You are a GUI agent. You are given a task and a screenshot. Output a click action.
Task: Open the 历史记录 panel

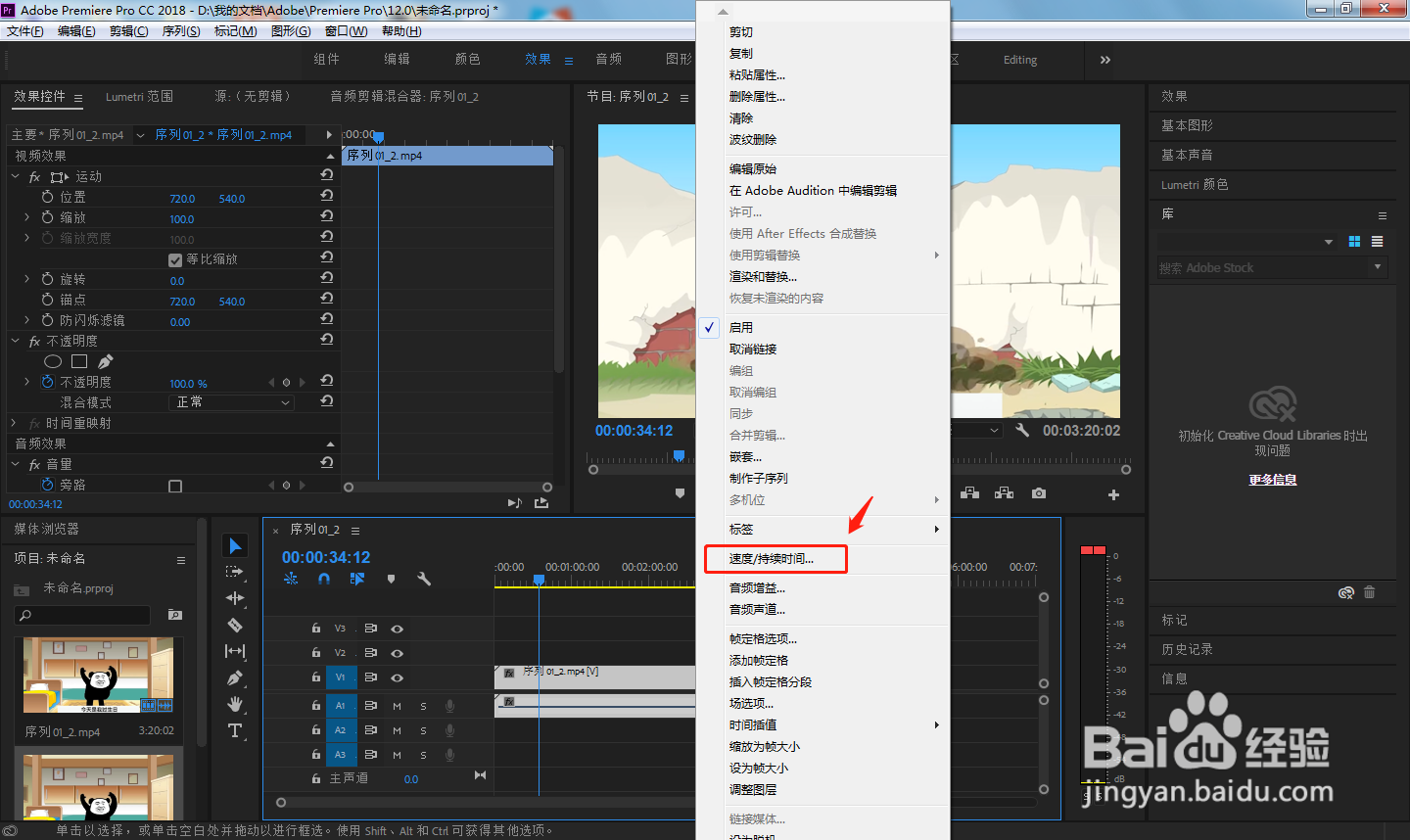pos(1187,649)
